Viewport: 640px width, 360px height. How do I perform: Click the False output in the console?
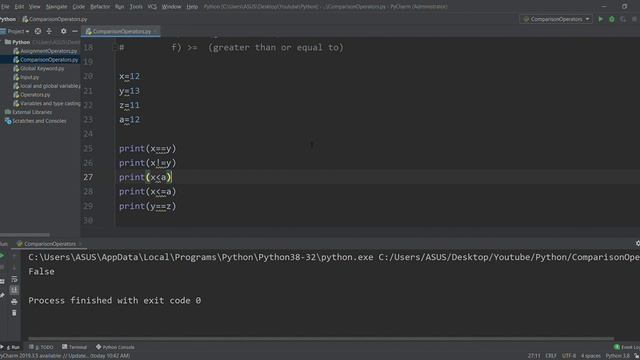point(41,271)
